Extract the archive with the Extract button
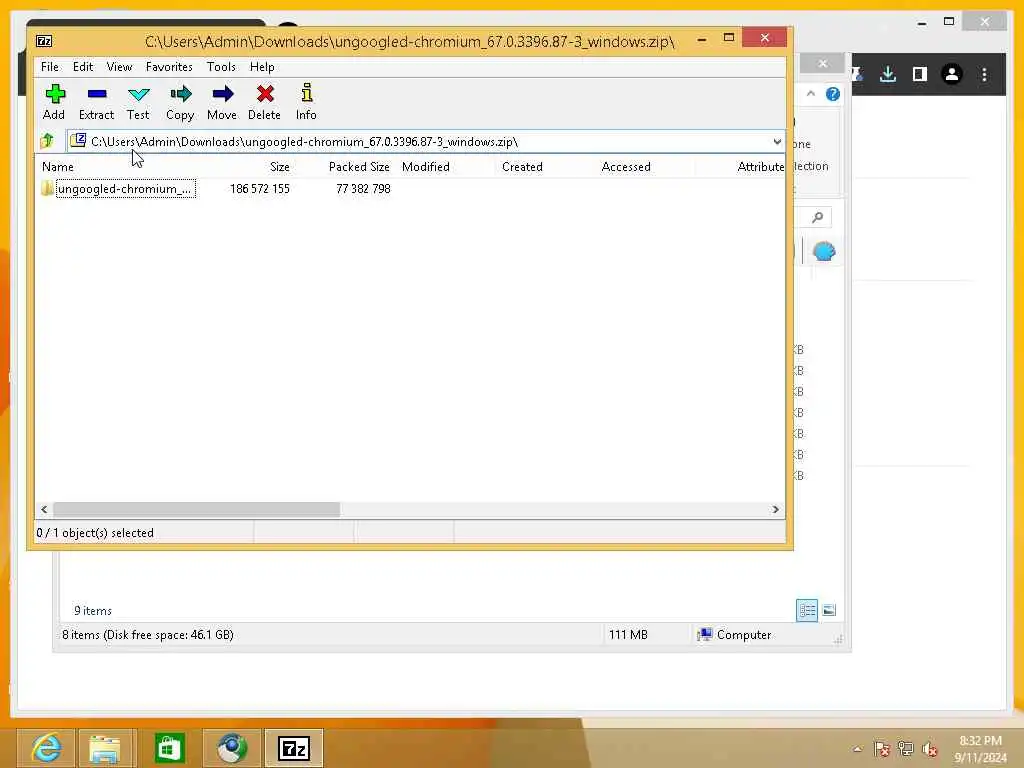 pos(96,102)
